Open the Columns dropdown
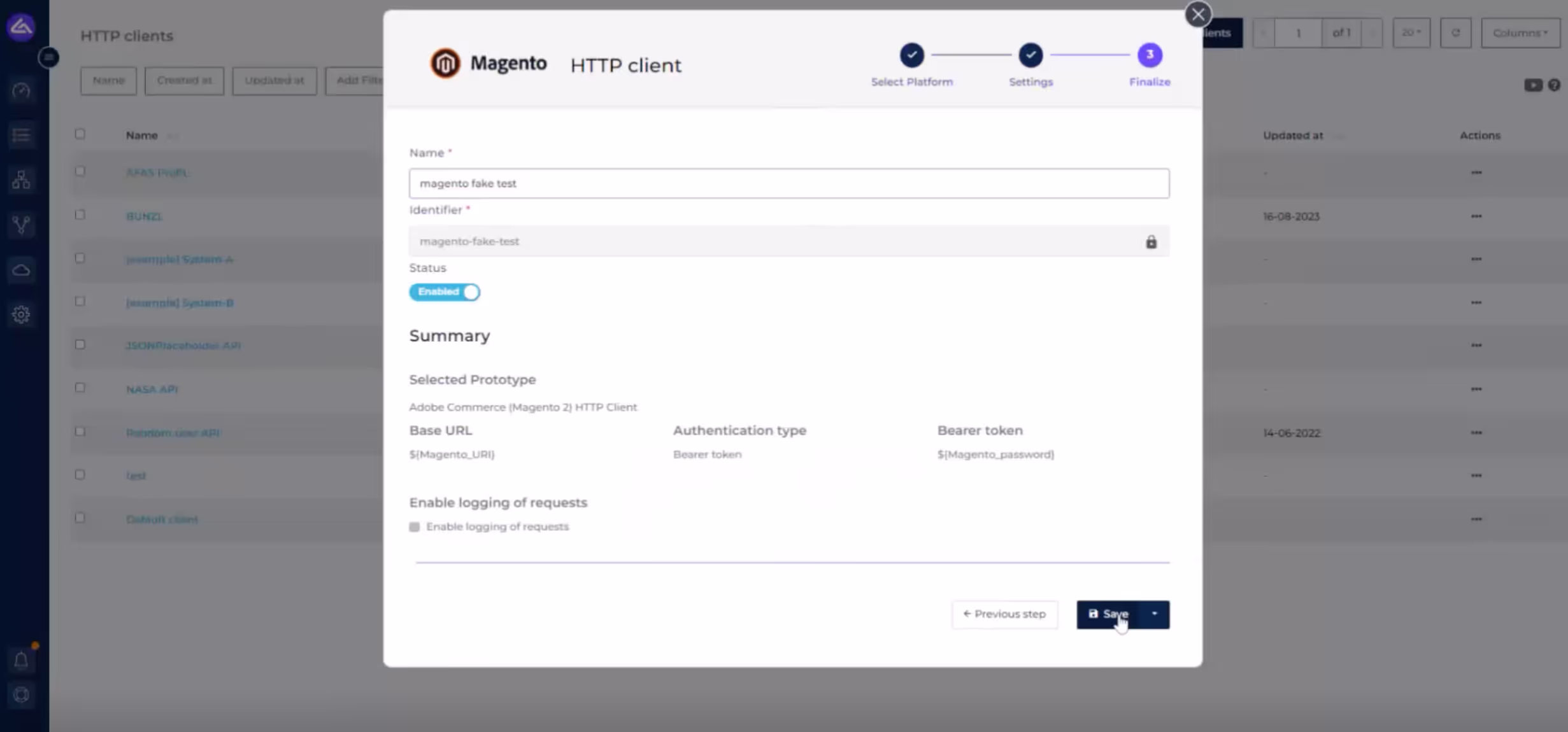This screenshot has width=1568, height=732. [x=1520, y=32]
